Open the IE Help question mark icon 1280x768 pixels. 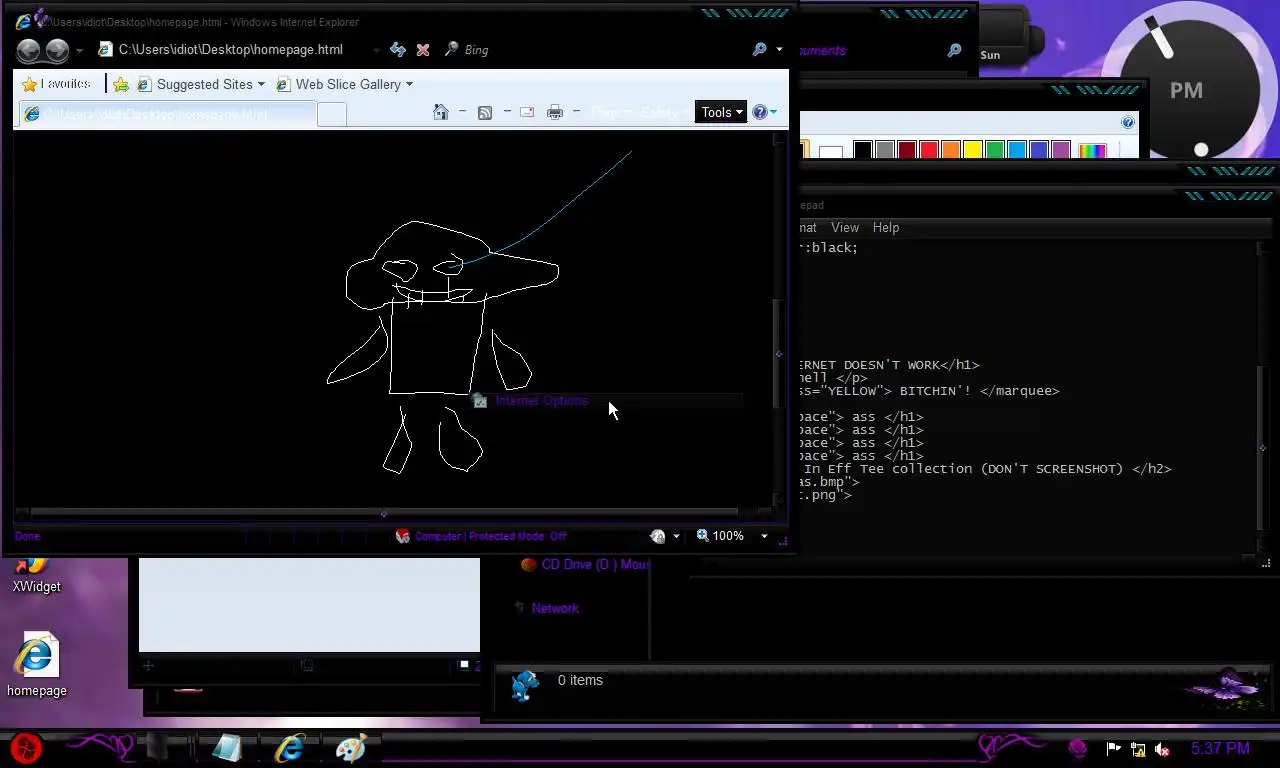[x=760, y=112]
